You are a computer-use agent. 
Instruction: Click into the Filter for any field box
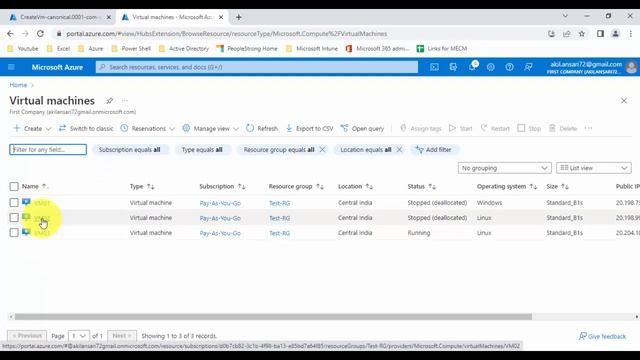coord(48,149)
